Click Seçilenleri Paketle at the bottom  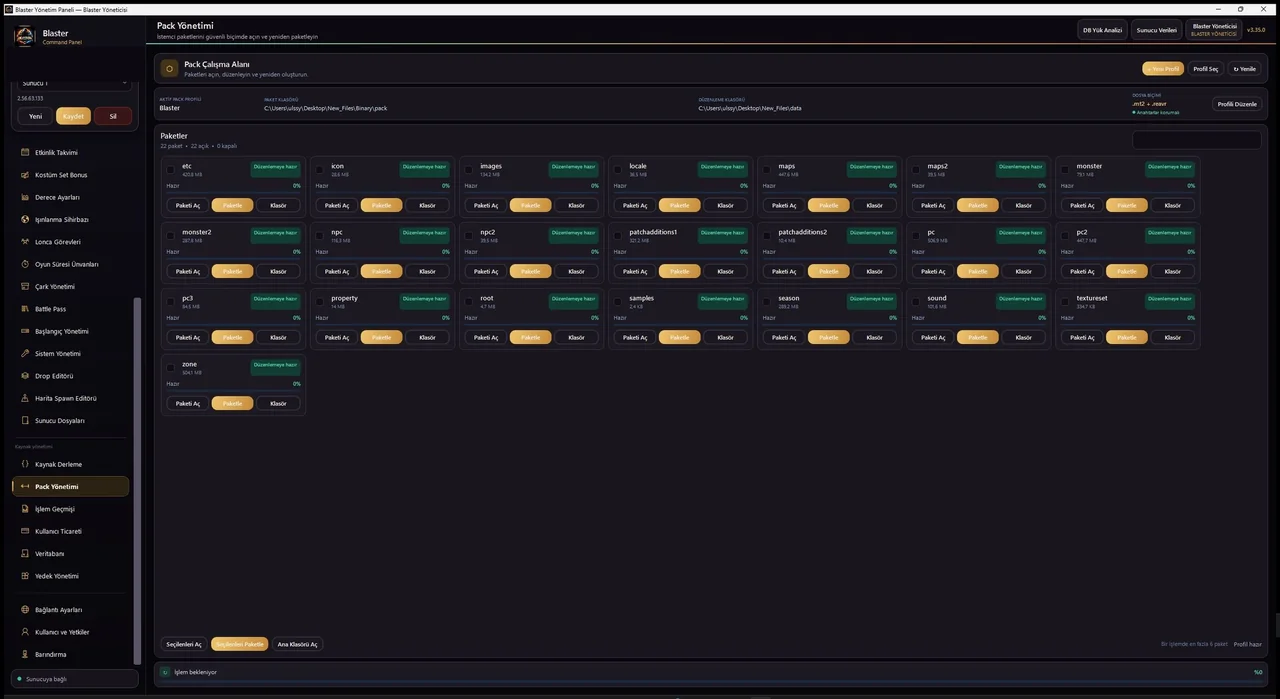pyautogui.click(x=240, y=644)
